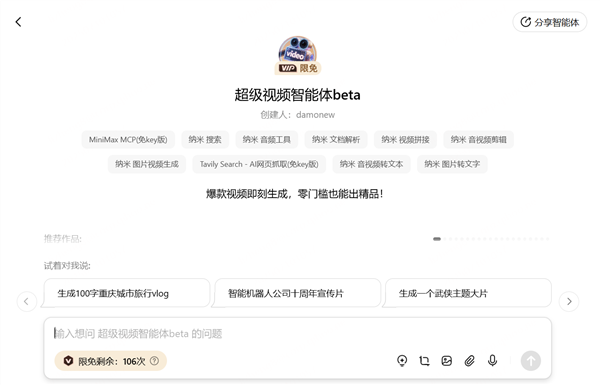Click the 分享智能体 share button

pyautogui.click(x=549, y=22)
